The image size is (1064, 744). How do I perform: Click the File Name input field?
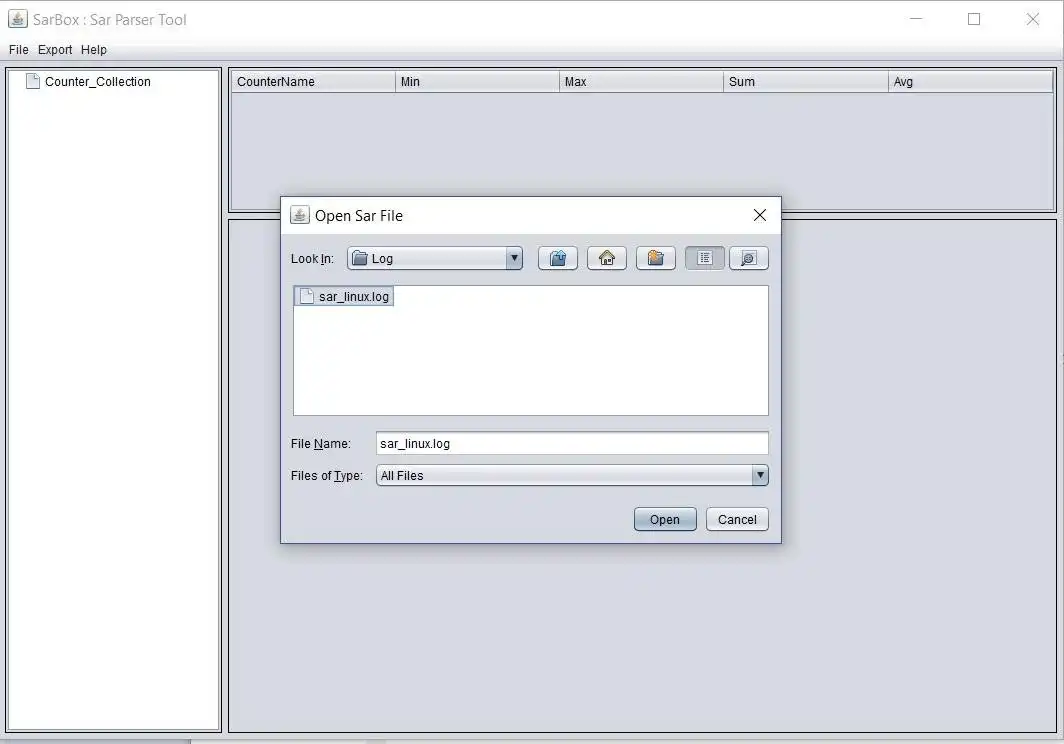(x=572, y=443)
